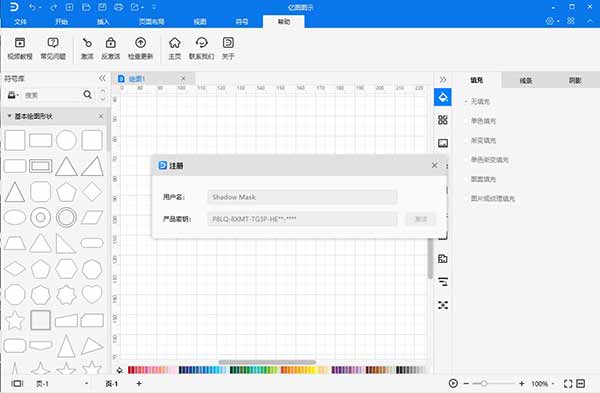Click the 检查更新 check update icon

pos(140,48)
